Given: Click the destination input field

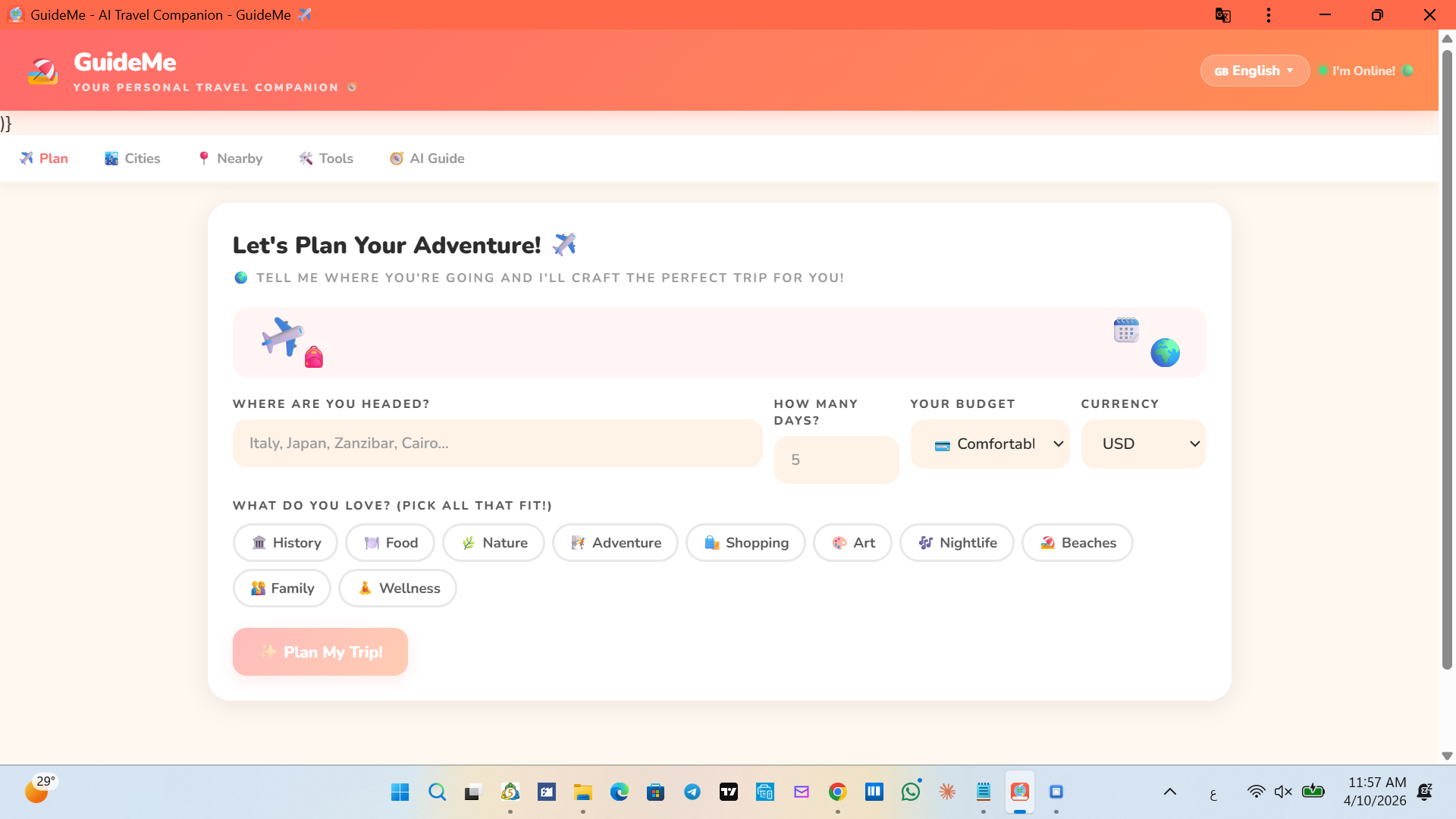Looking at the screenshot, I should tap(497, 443).
